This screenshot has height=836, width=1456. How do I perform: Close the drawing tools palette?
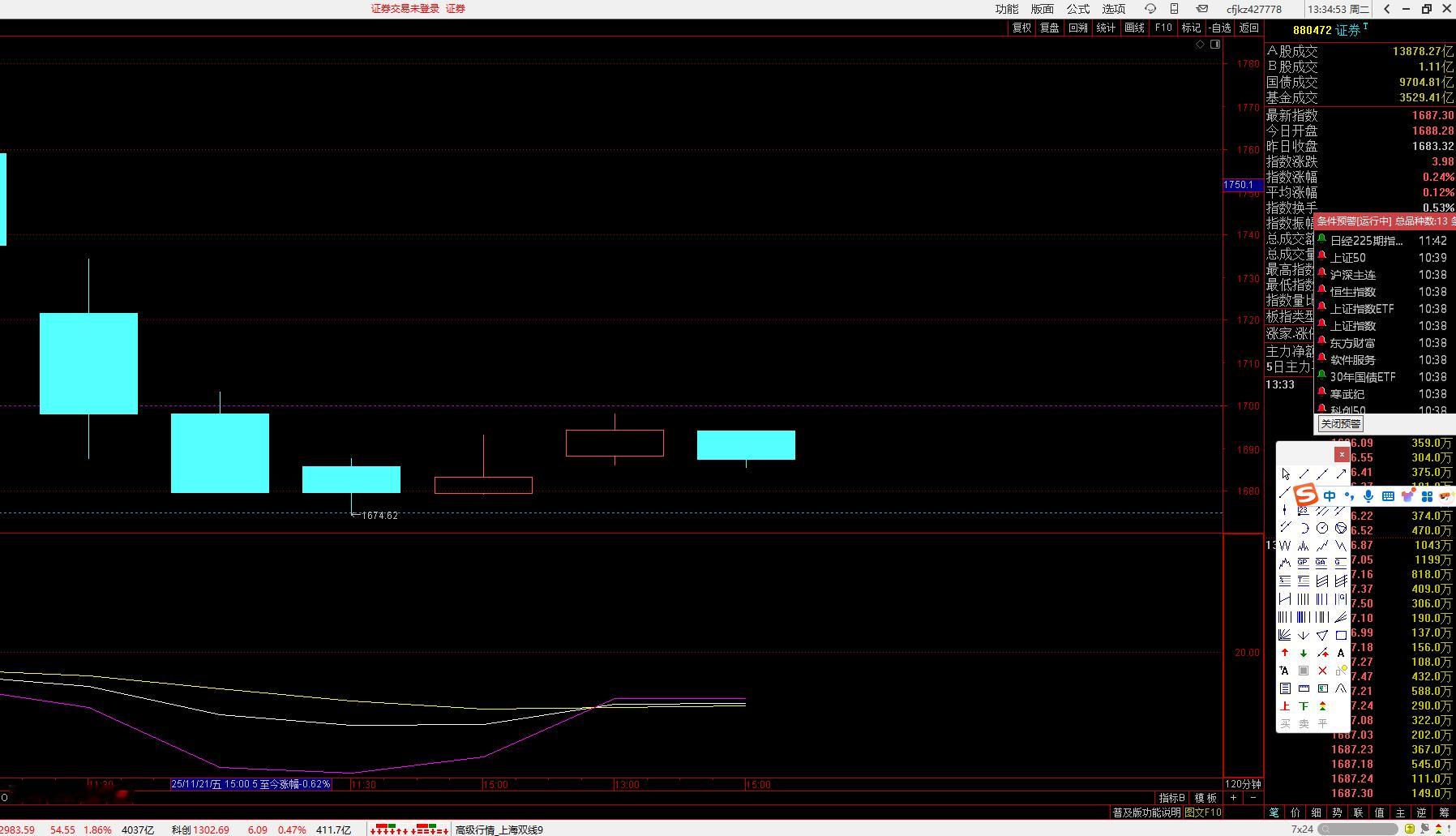[1342, 455]
